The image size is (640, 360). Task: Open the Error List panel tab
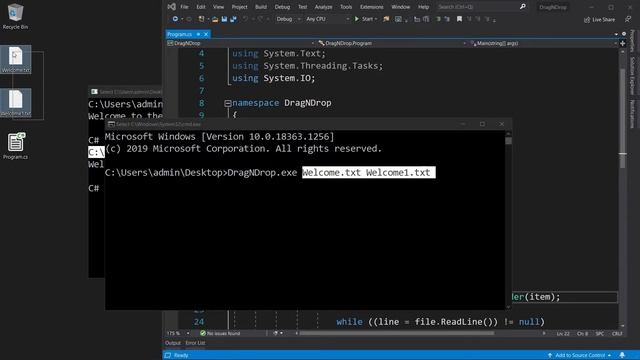195,343
